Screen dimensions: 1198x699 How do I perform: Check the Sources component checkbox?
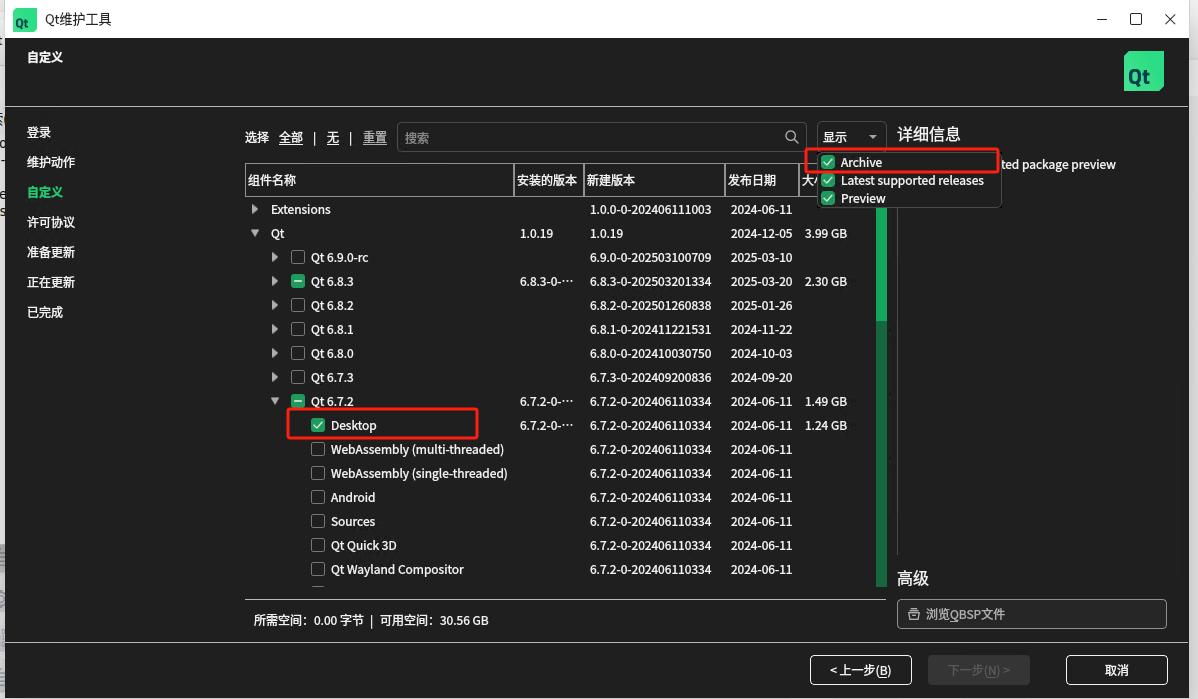coord(318,521)
